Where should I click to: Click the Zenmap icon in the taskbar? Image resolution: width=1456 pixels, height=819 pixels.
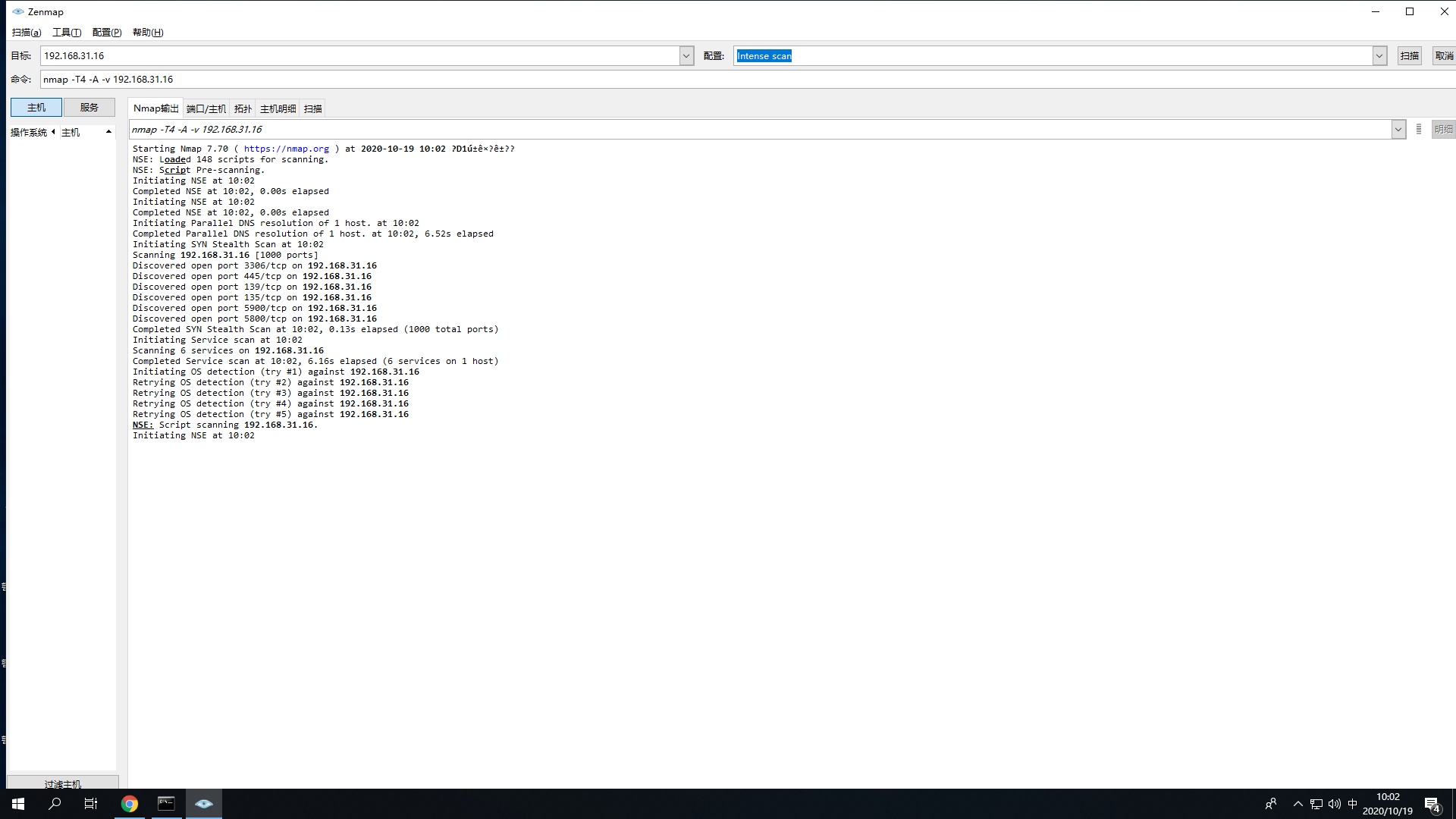coord(203,804)
